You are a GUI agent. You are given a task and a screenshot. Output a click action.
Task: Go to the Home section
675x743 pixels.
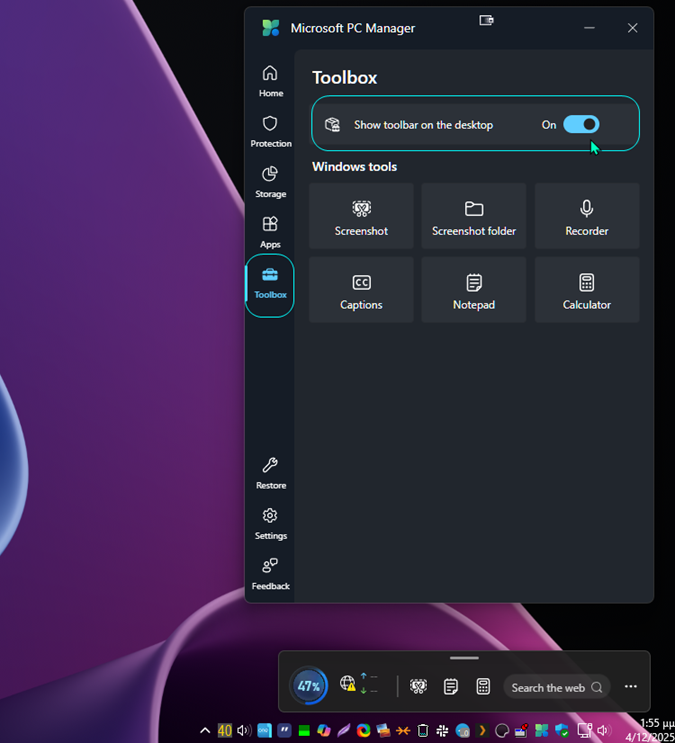coord(270,81)
